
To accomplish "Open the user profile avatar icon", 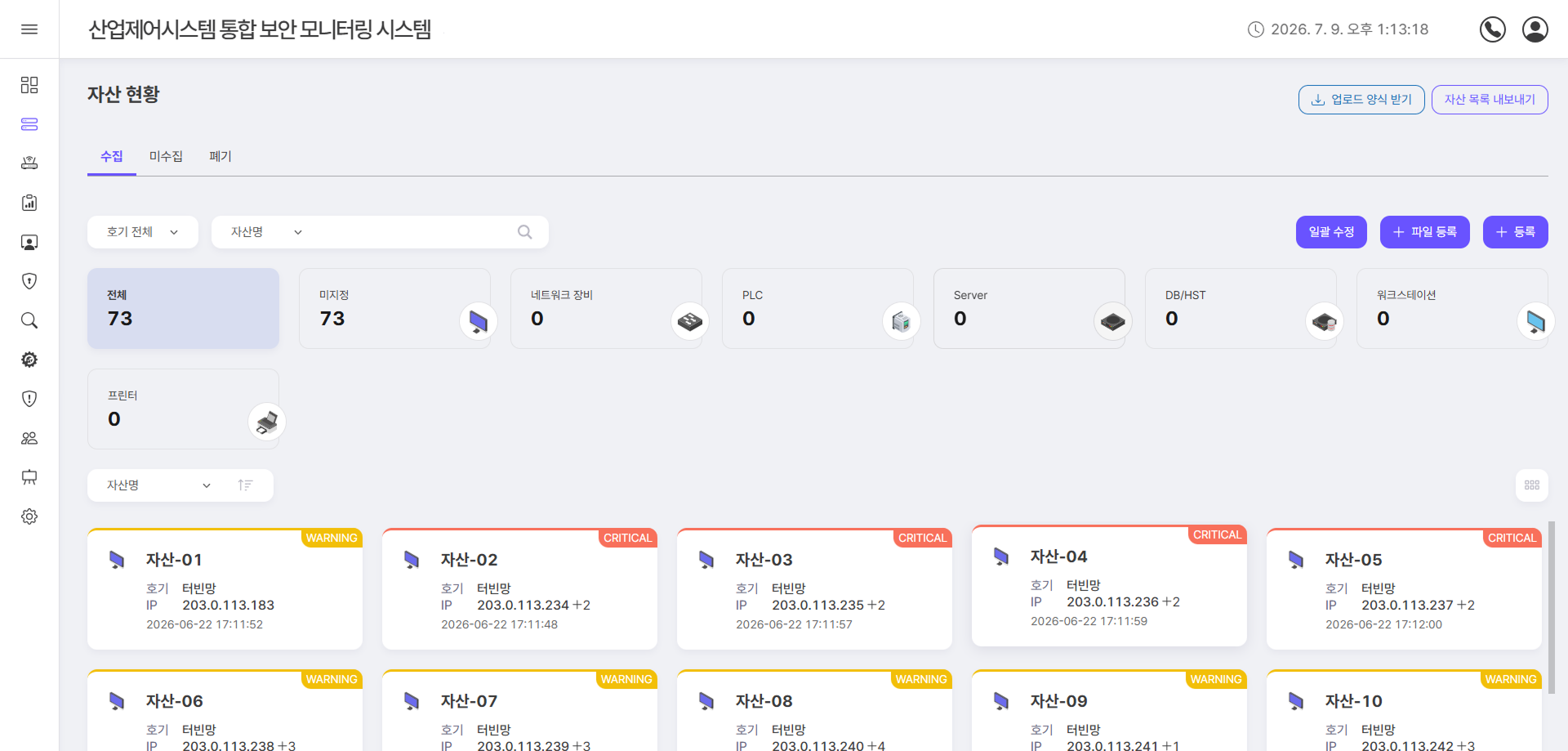I will (1535, 29).
